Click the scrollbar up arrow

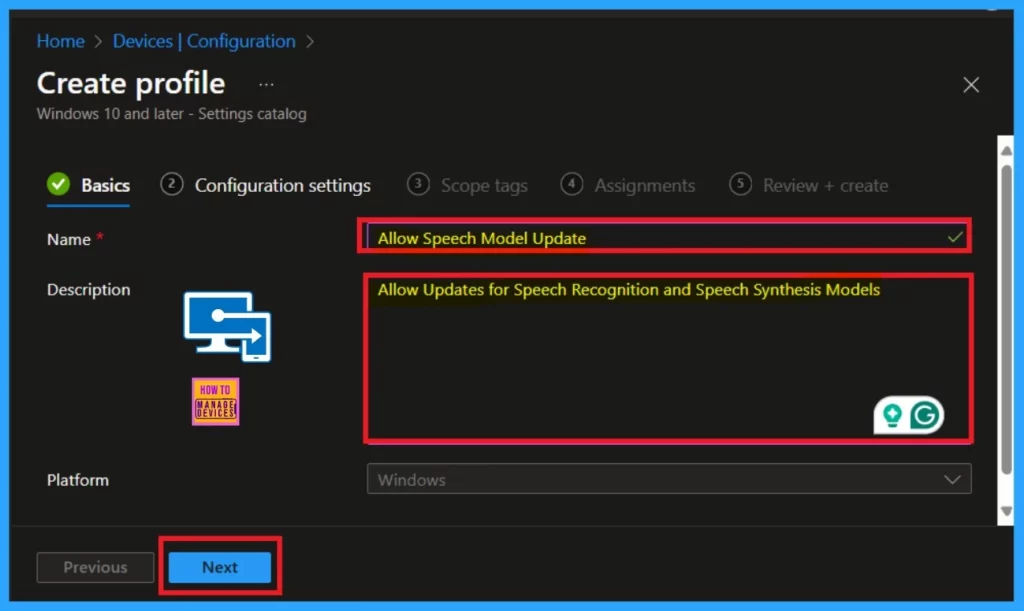[x=1006, y=151]
